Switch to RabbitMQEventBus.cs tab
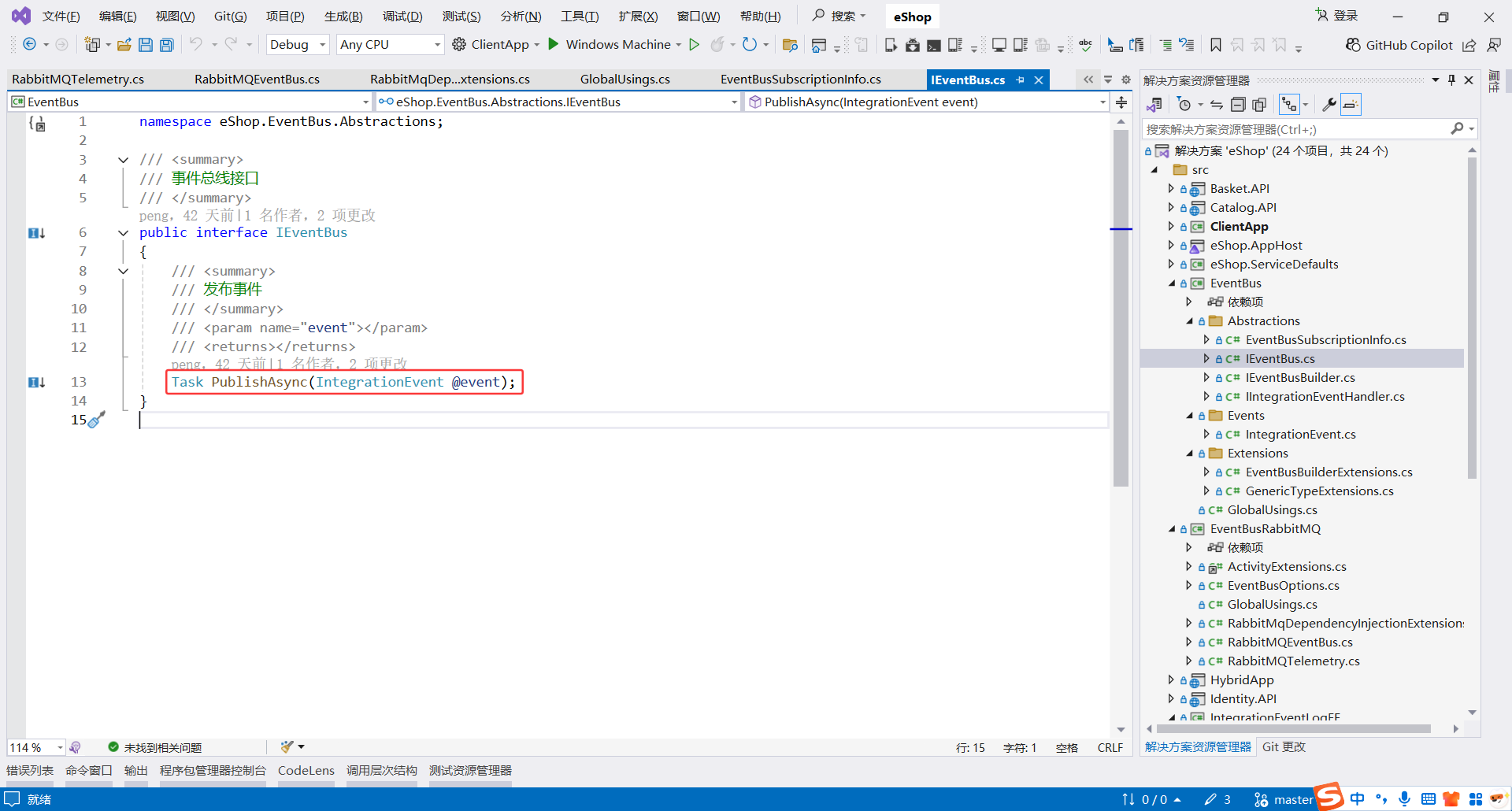This screenshot has height=811, width=1512. 257,80
